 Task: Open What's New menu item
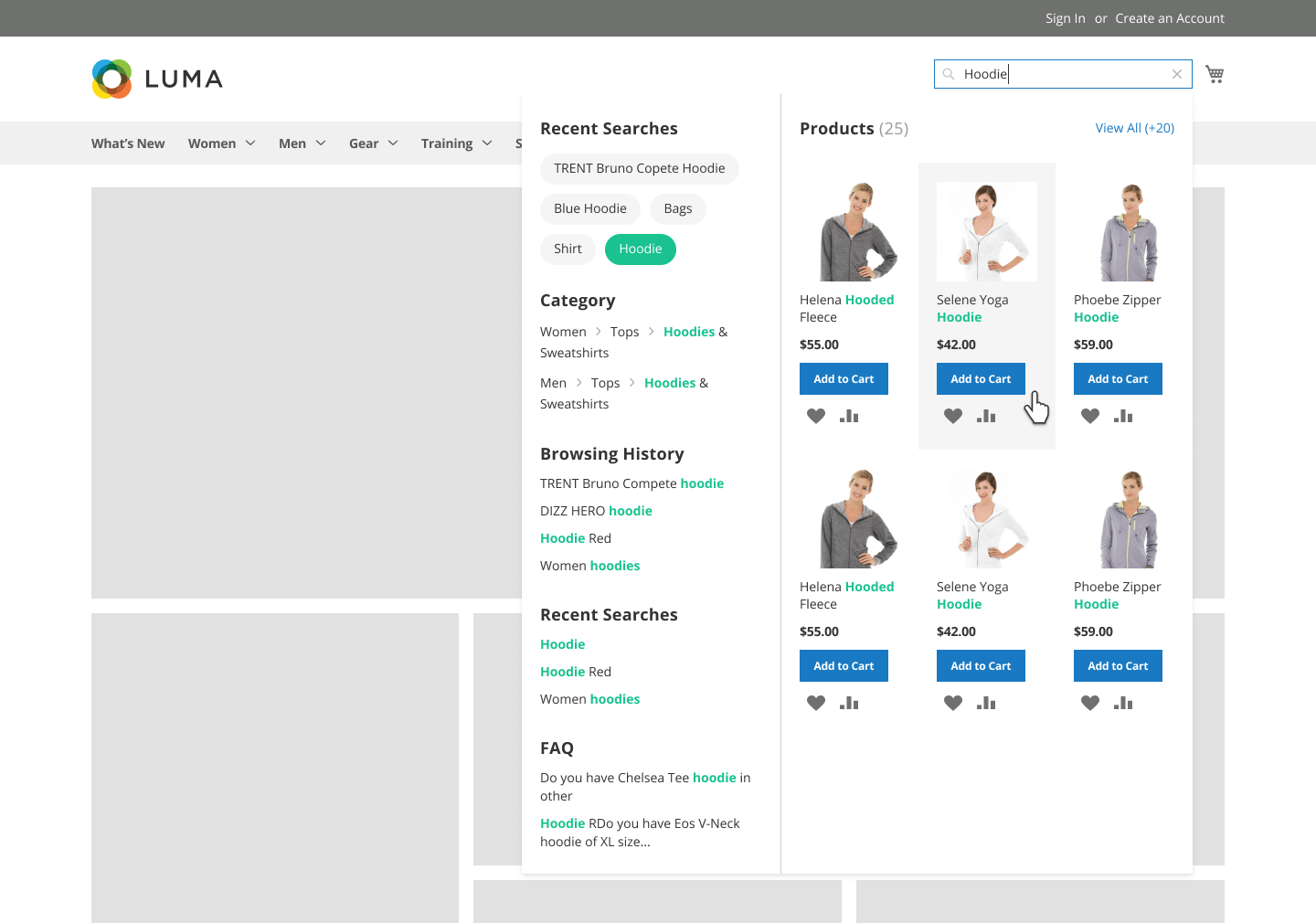(x=128, y=143)
